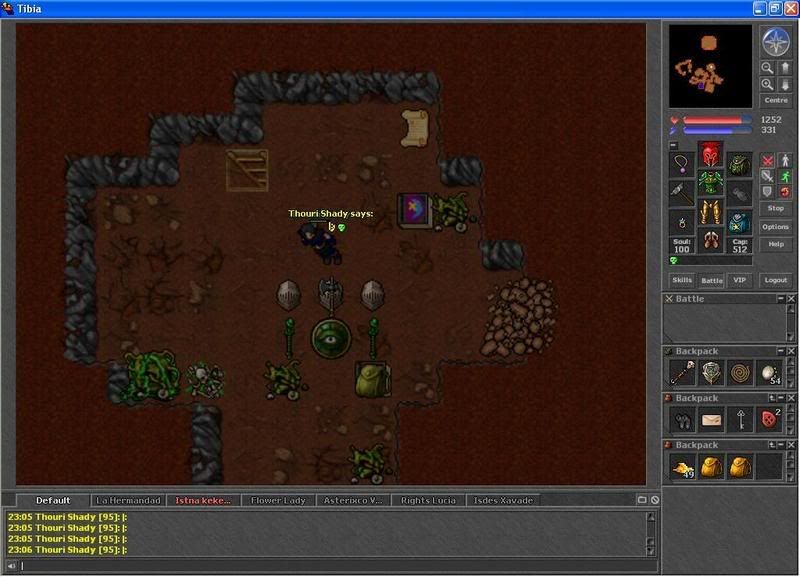The width and height of the screenshot is (800, 577).
Task: Switch to the Flower Lady chat tab
Action: tap(278, 500)
